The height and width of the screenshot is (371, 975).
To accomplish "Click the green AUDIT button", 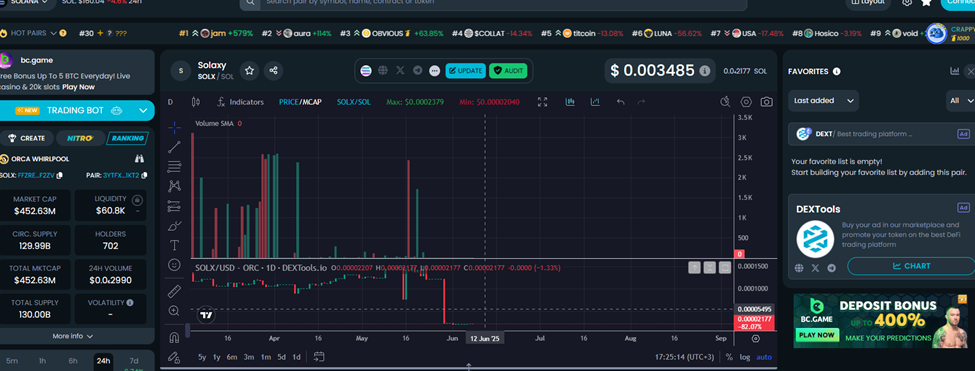I will 508,71.
